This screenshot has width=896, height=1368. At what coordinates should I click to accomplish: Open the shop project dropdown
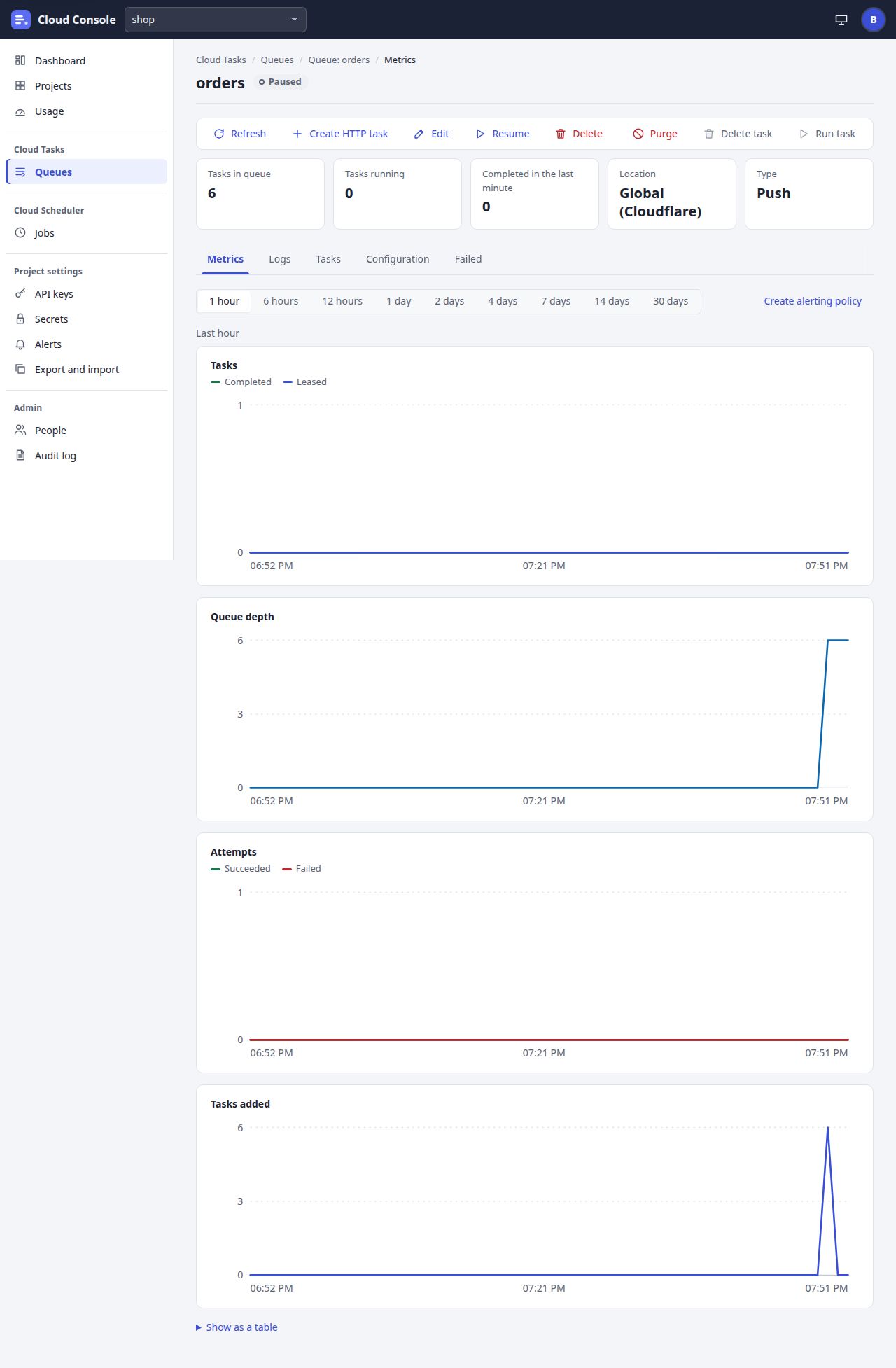pos(216,20)
